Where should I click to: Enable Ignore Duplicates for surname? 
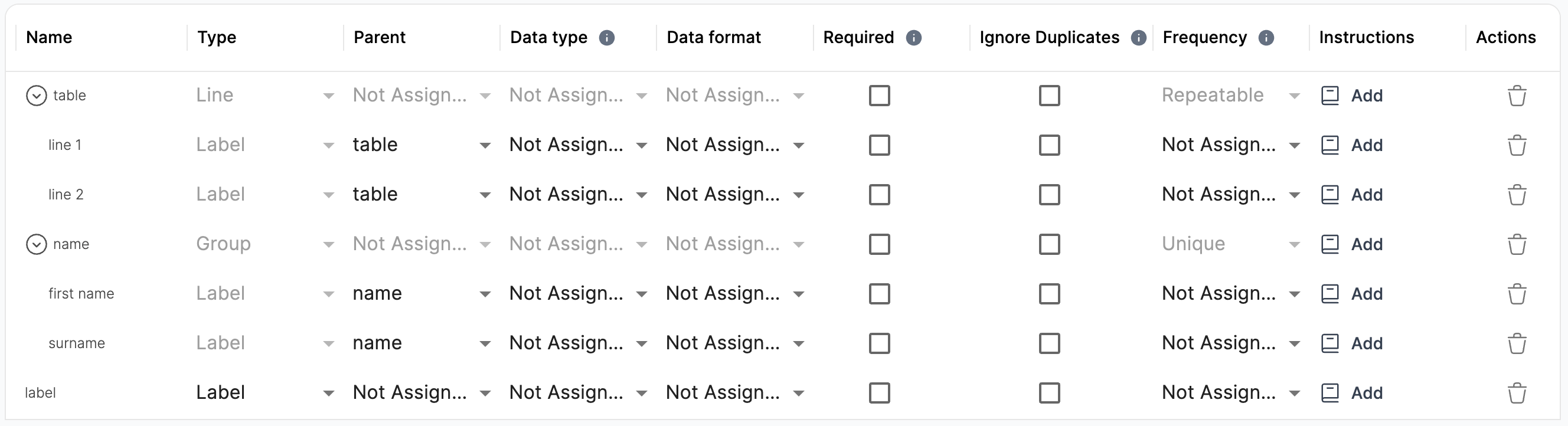(x=1049, y=343)
